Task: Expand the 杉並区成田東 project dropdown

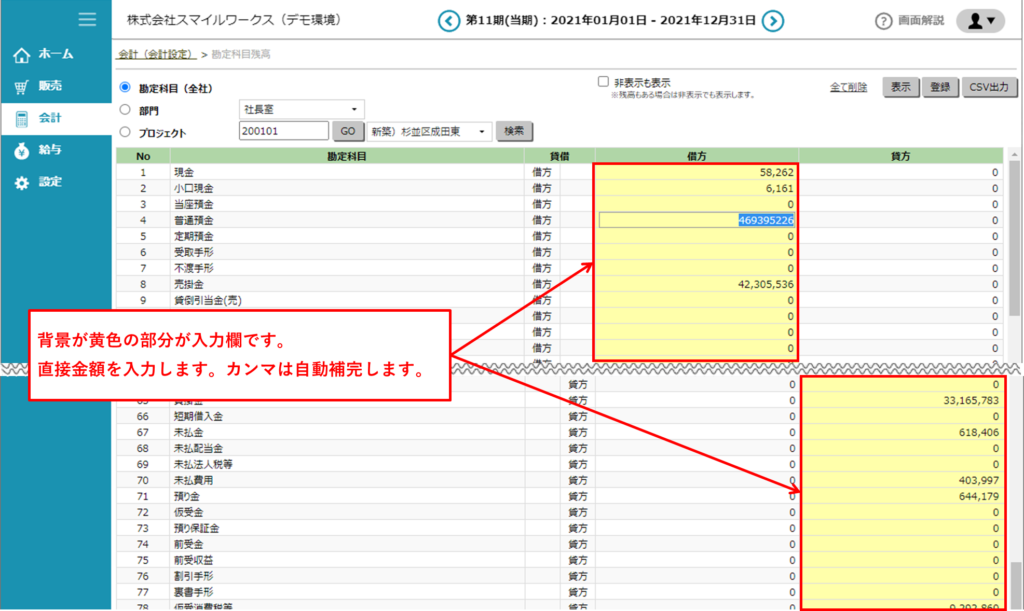Action: (430, 131)
